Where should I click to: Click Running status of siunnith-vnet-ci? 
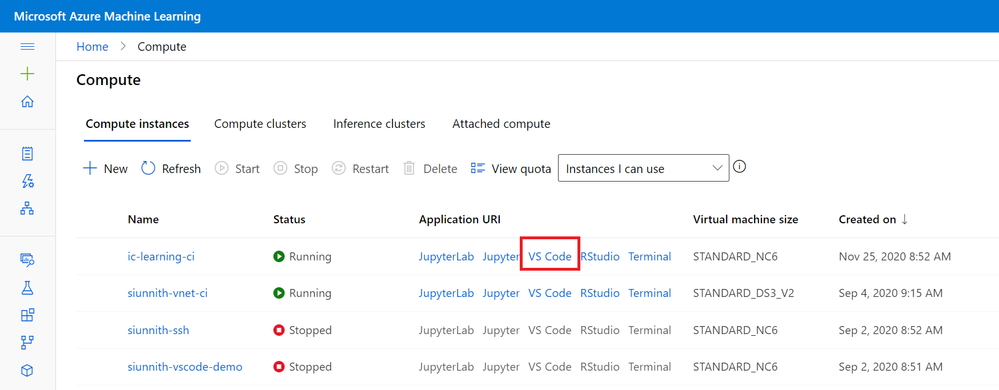click(x=303, y=293)
